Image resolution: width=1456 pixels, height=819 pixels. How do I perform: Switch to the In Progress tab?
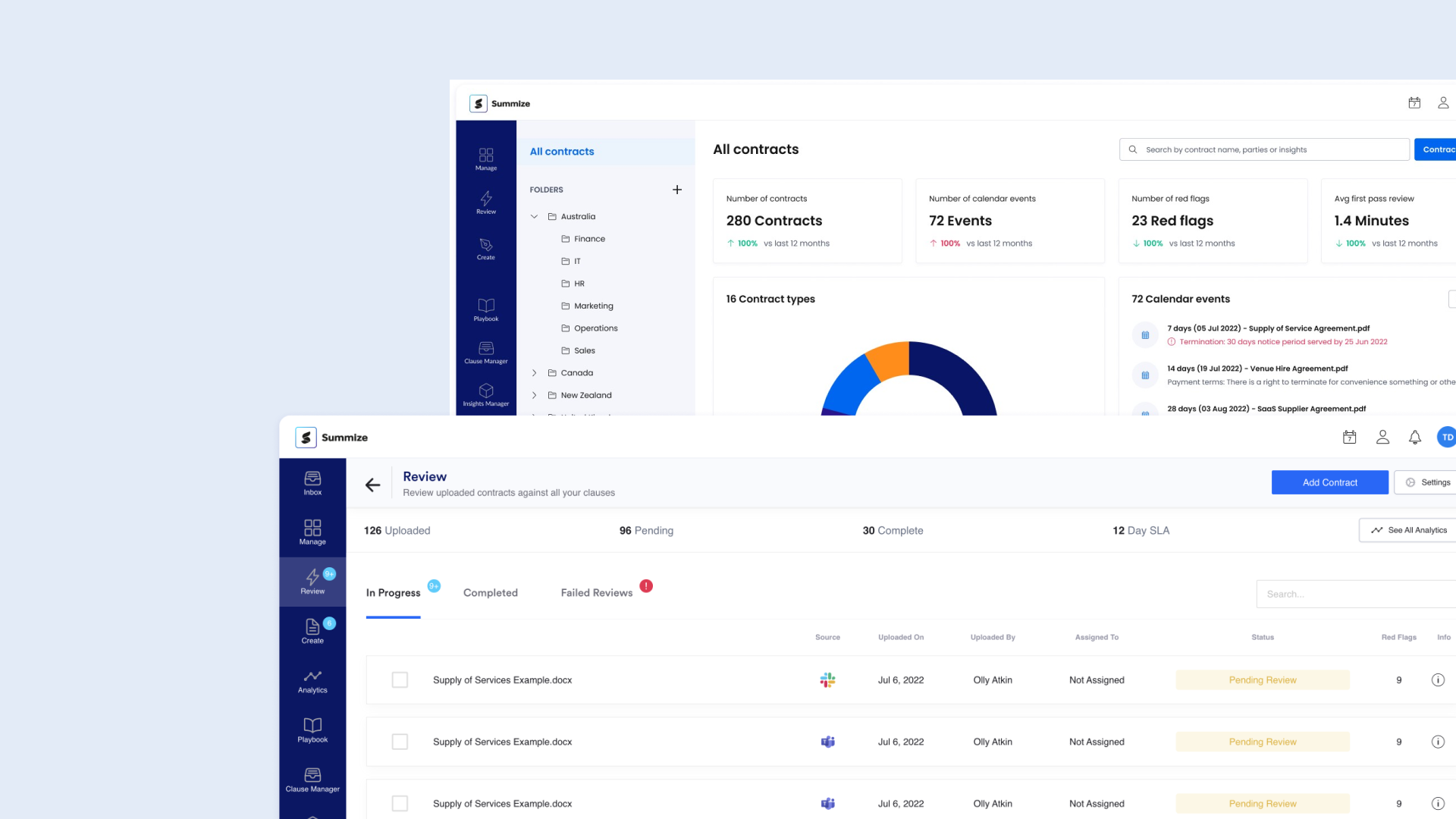pos(393,593)
